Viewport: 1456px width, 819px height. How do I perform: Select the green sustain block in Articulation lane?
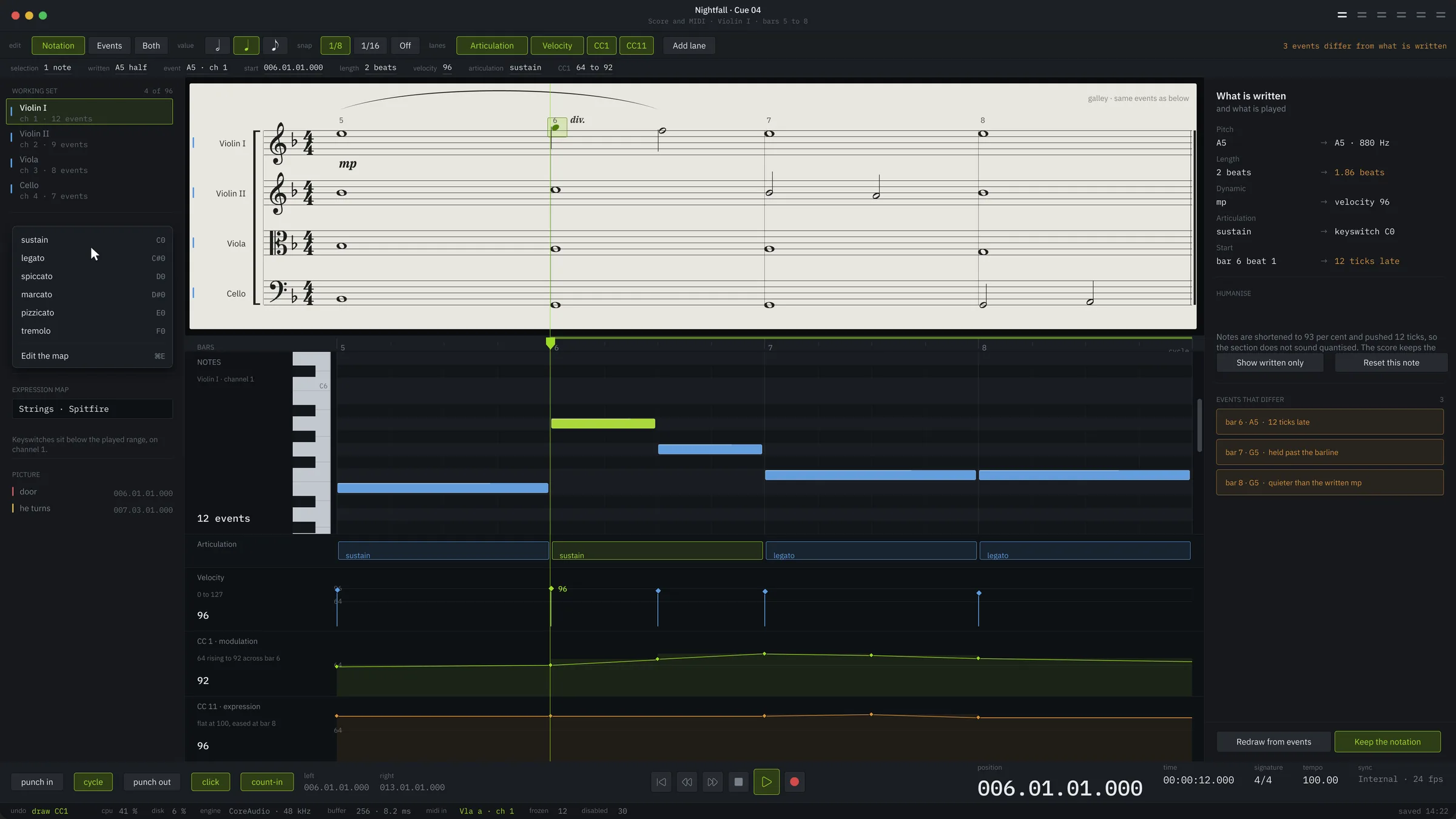pos(657,551)
